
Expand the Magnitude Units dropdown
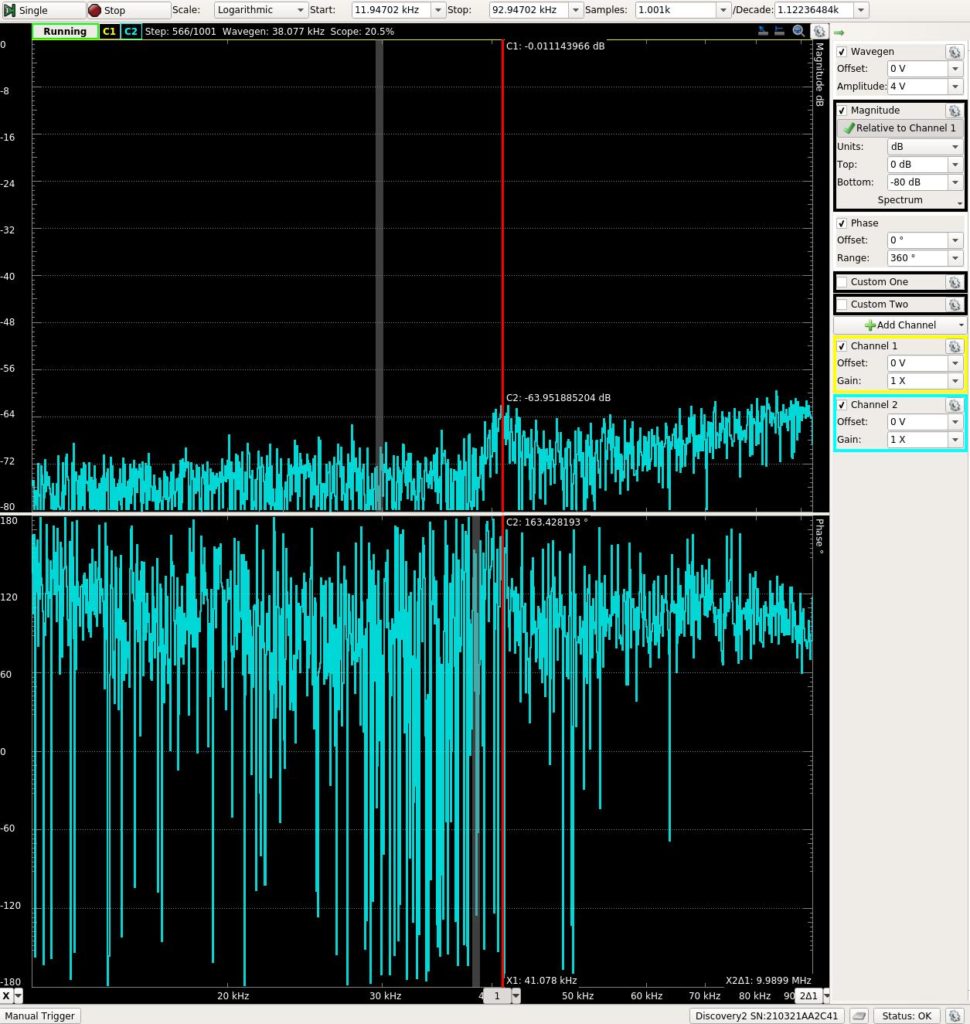(x=925, y=146)
